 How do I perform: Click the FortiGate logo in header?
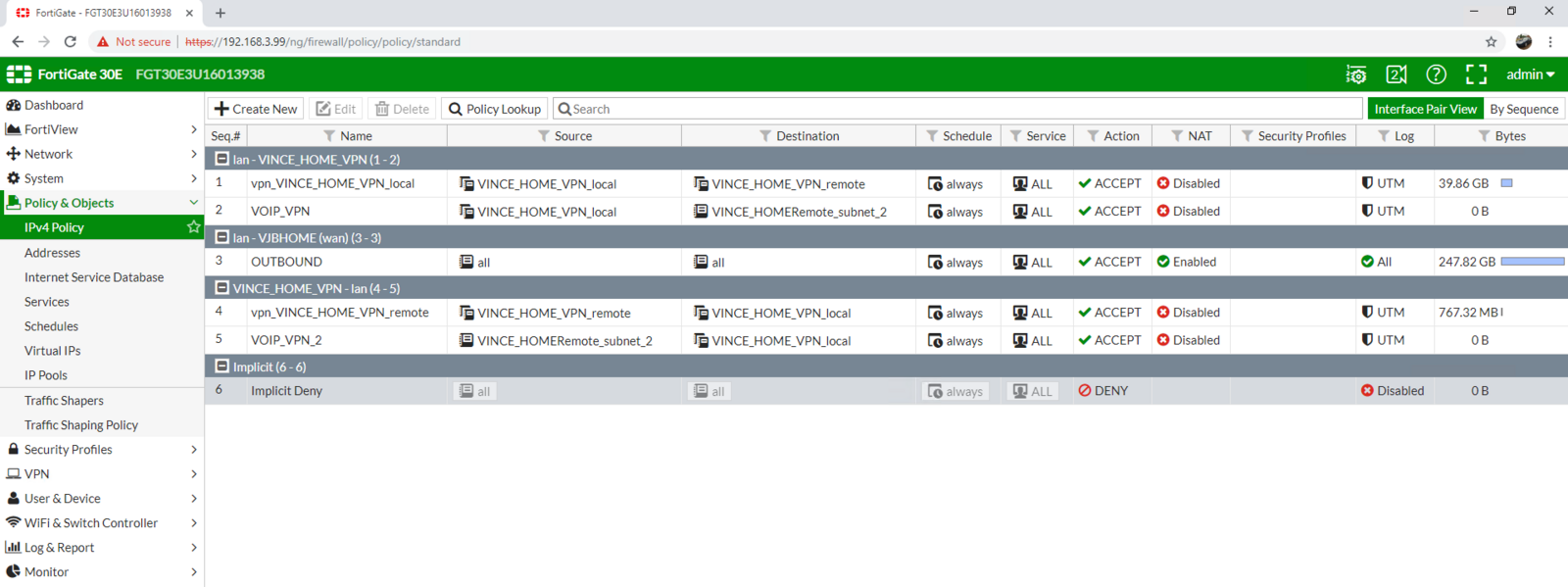coord(20,74)
